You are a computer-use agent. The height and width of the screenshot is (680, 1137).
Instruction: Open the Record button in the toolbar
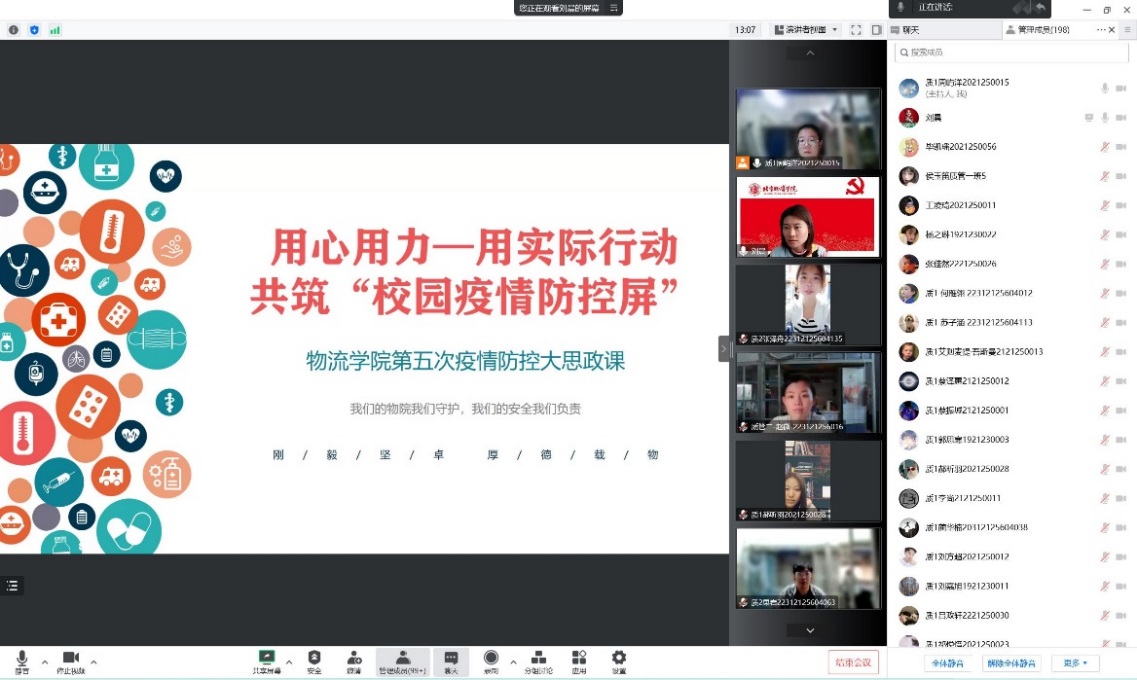(490, 659)
